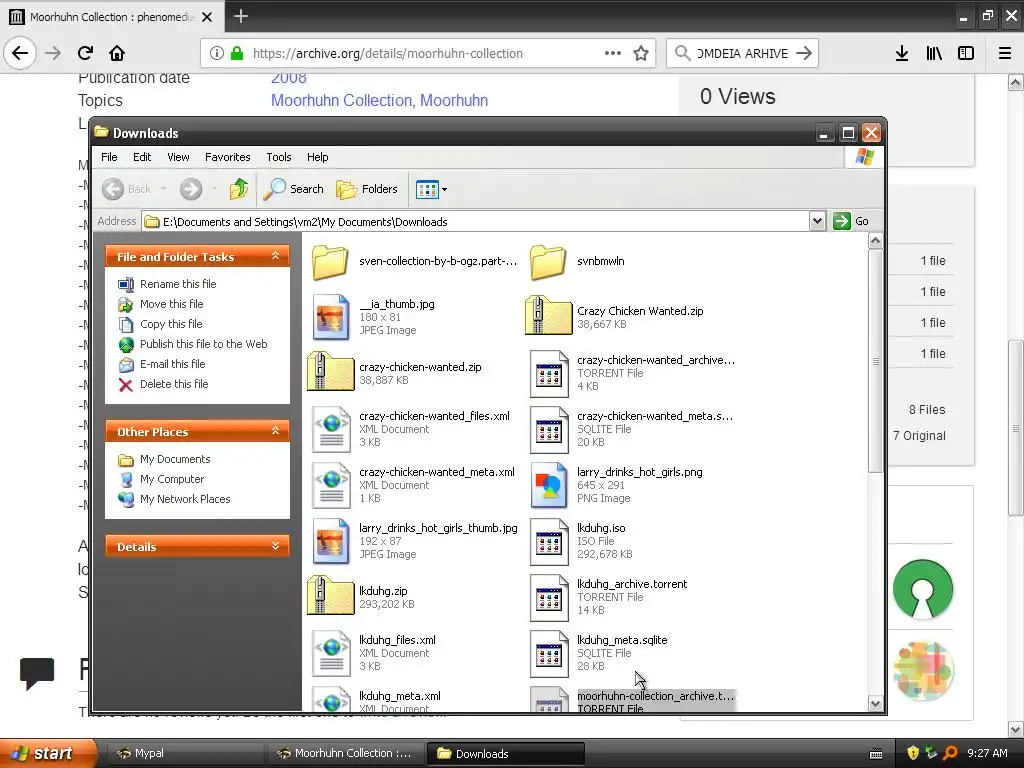Click E-mail this file

[172, 364]
